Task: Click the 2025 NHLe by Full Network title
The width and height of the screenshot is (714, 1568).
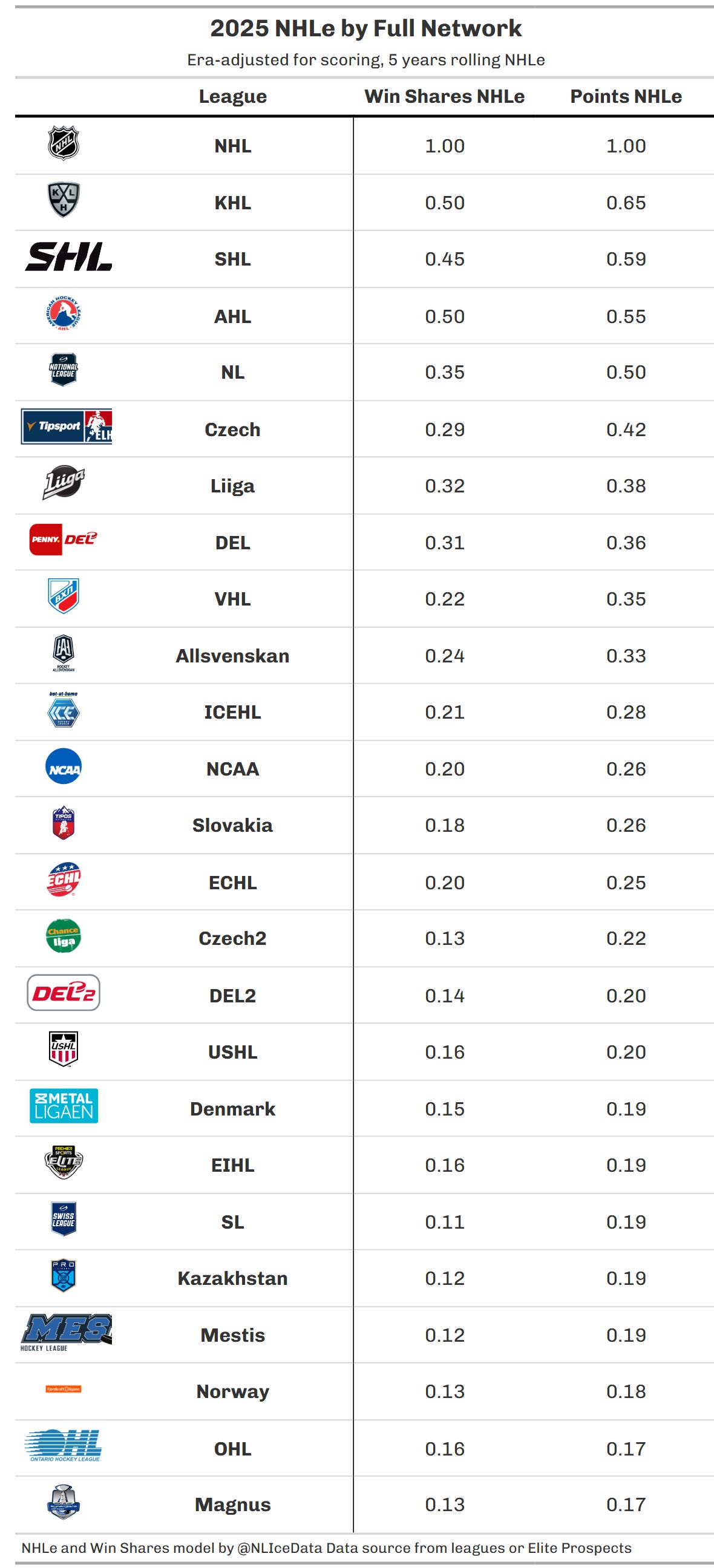Action: (x=366, y=28)
